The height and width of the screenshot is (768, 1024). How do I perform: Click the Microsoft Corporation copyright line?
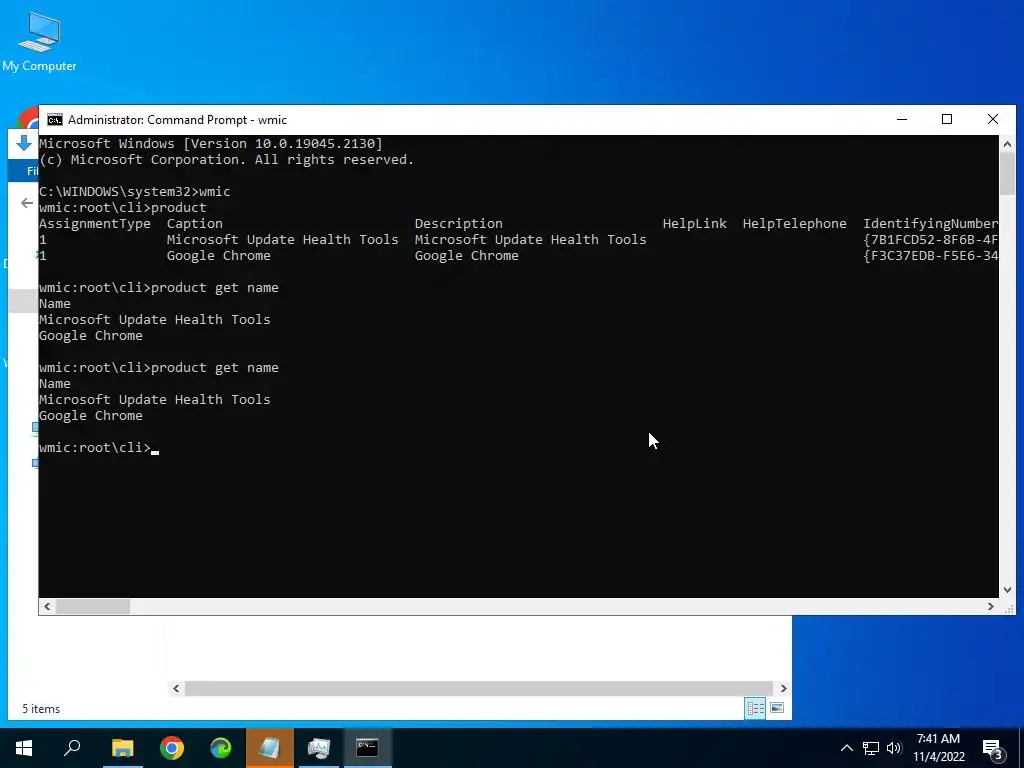click(227, 160)
